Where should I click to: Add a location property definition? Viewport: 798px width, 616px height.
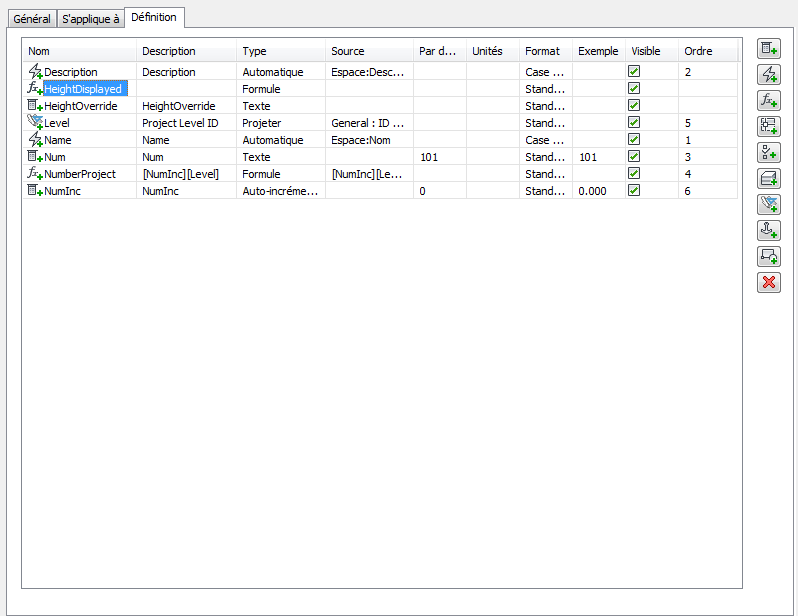coord(768,127)
